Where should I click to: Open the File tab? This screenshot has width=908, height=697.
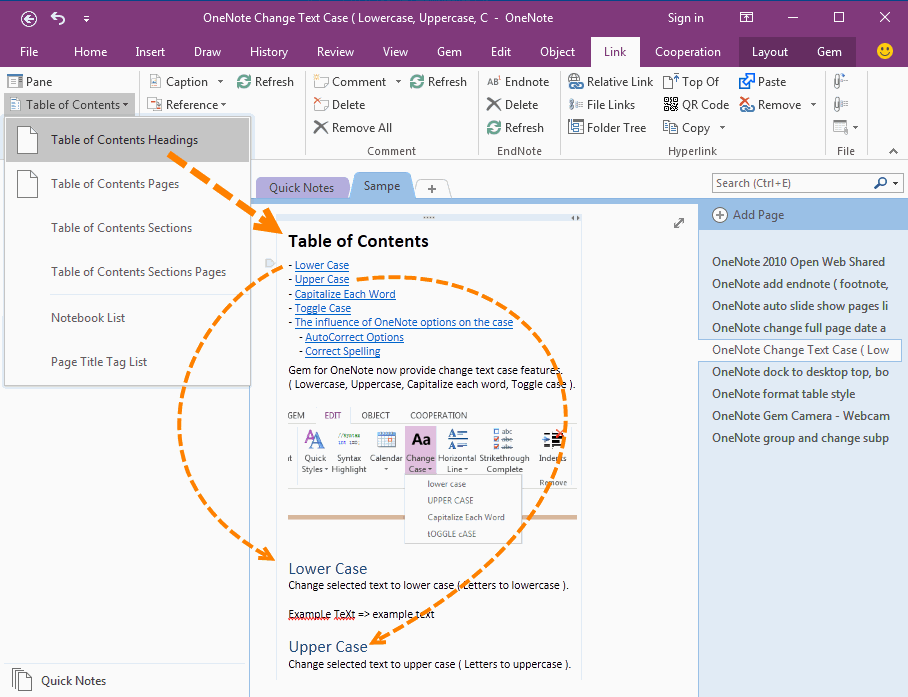(29, 52)
